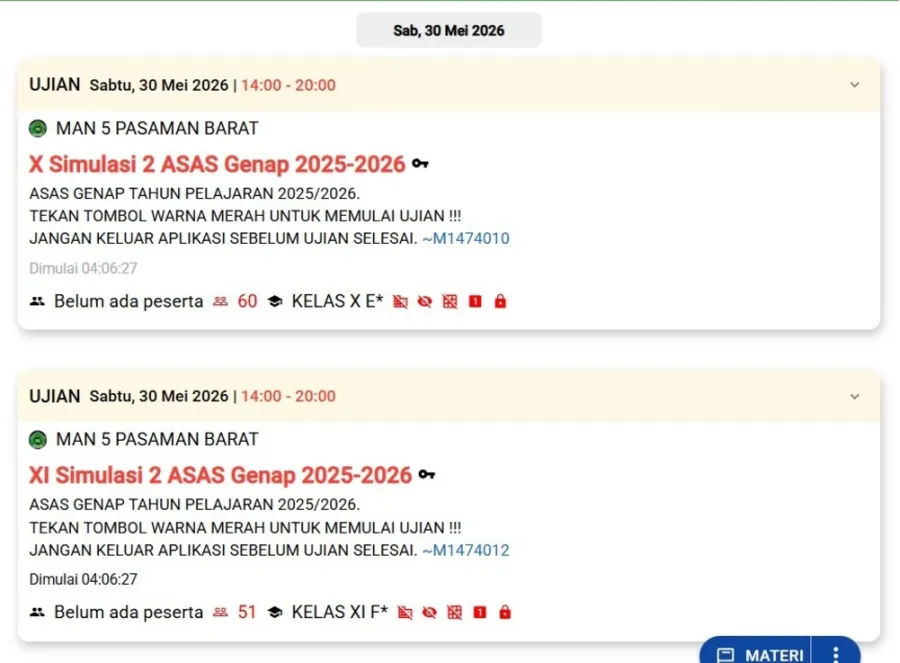
Task: Click 14:00 - 20:00 time in X exam header
Action: (x=288, y=85)
